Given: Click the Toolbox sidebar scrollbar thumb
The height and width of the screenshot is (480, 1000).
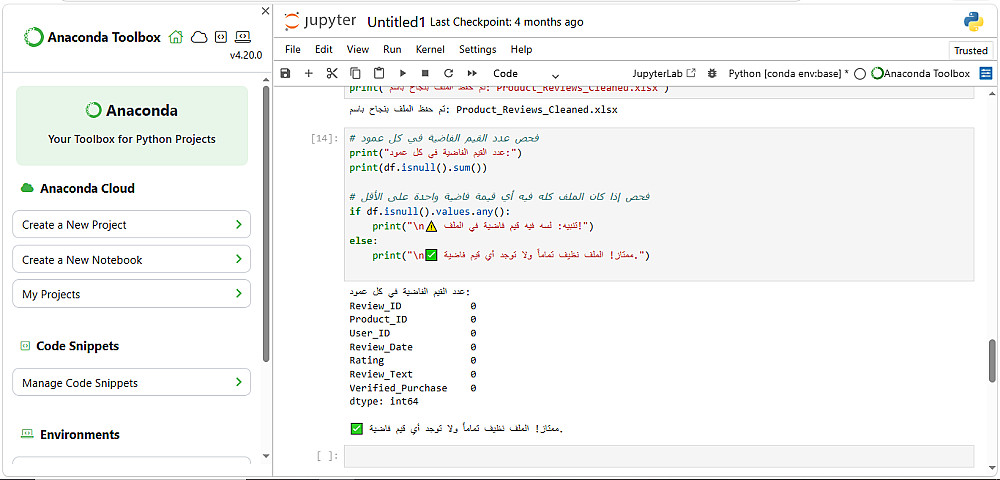Looking at the screenshot, I should coord(266,223).
